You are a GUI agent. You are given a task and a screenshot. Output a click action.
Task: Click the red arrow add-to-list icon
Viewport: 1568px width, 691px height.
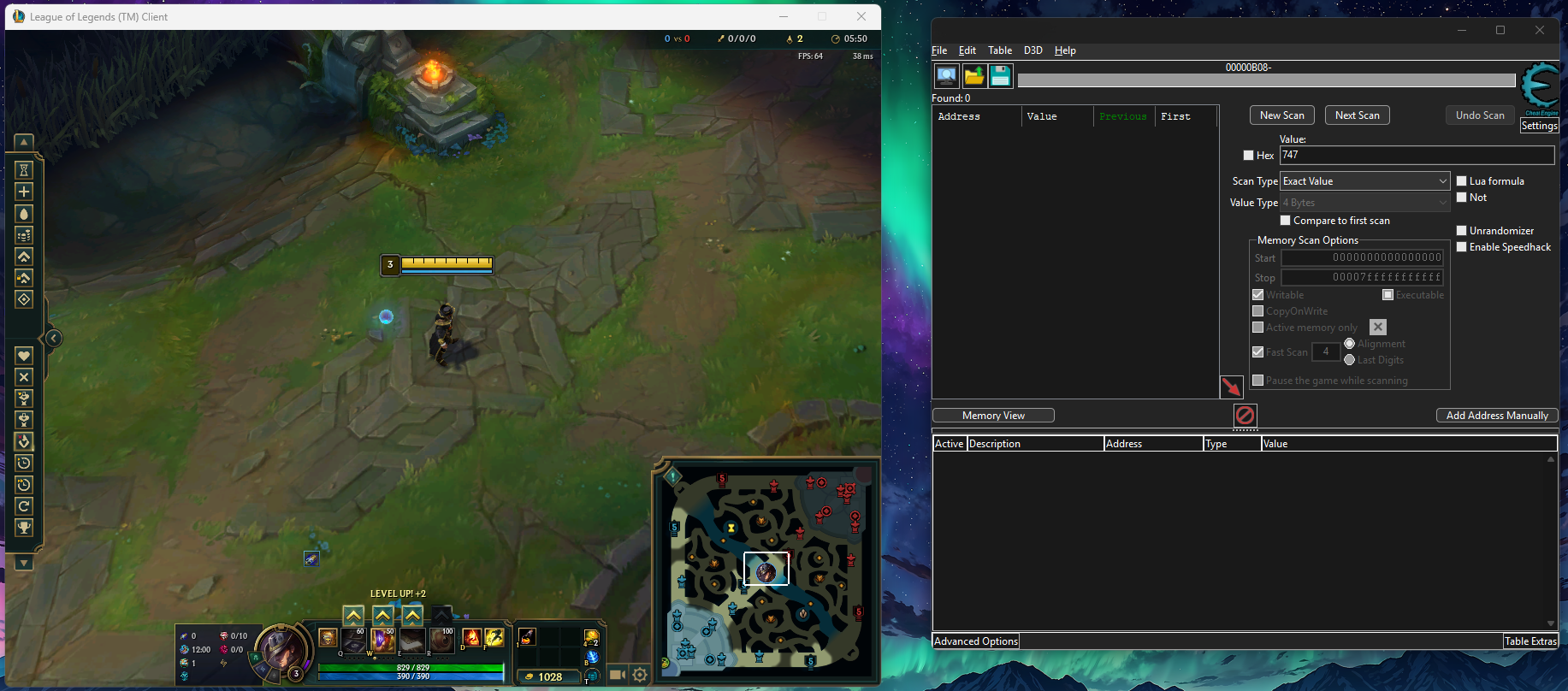[1231, 387]
